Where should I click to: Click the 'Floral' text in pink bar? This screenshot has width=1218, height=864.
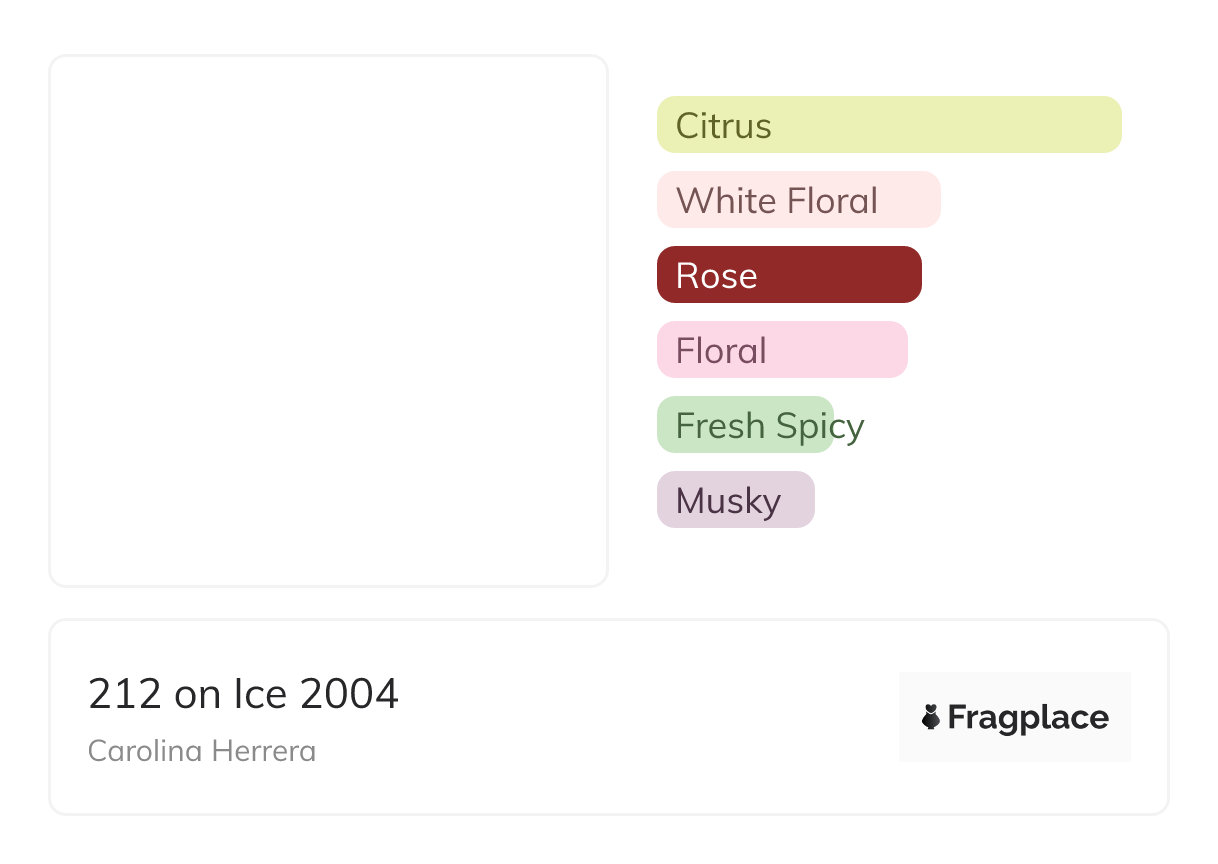tap(721, 351)
